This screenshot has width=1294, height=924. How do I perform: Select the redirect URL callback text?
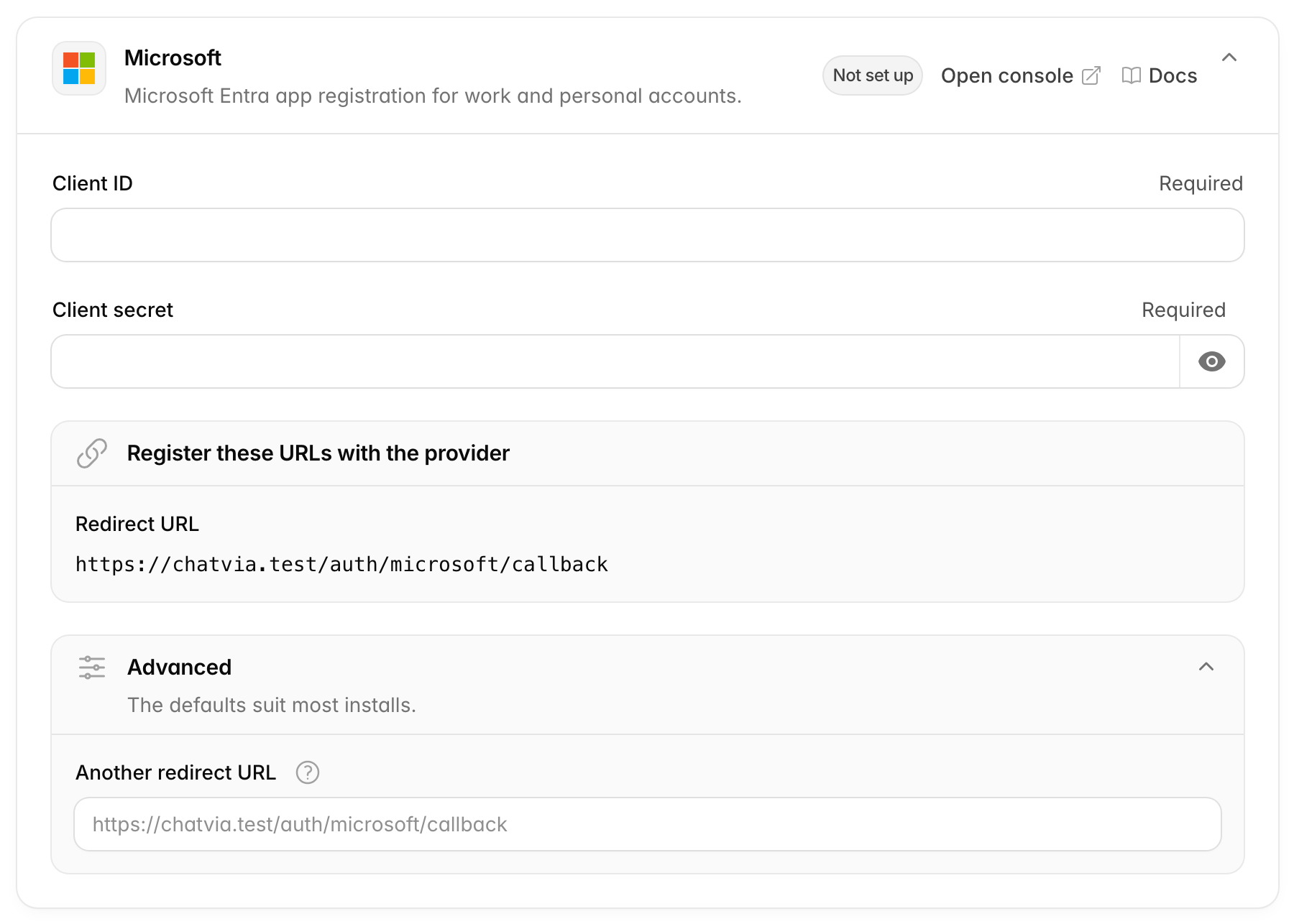341,564
